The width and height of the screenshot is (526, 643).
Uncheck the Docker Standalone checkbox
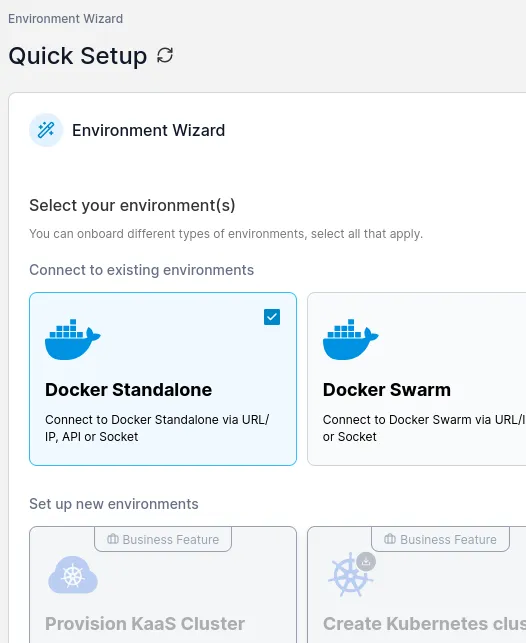click(272, 317)
